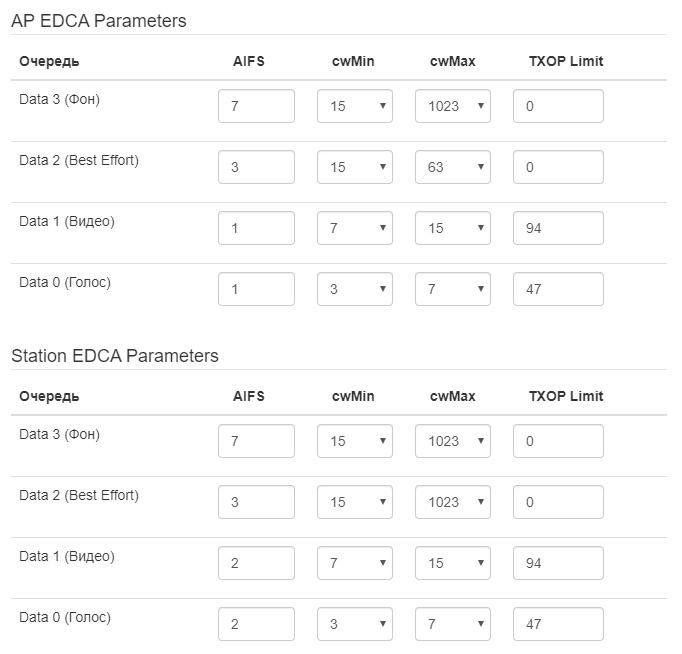Click Station Data 0 (Голос) TXOP Limit field
Screen dimensions: 682x654
pyautogui.click(x=558, y=624)
